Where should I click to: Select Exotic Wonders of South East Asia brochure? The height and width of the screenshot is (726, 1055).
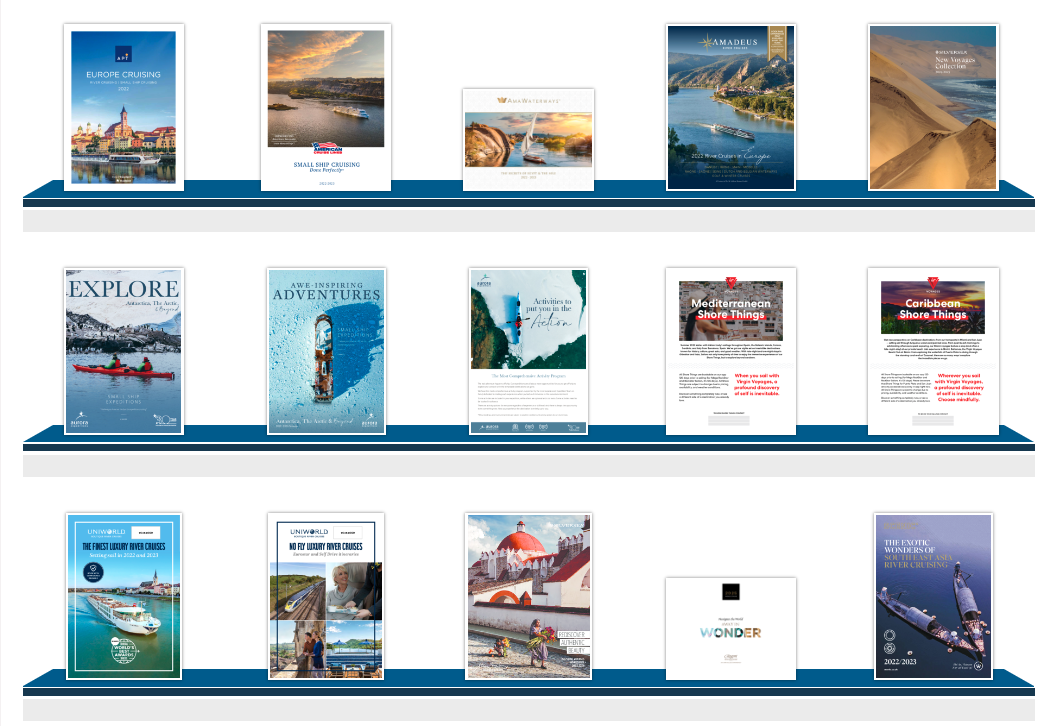pyautogui.click(x=933, y=596)
